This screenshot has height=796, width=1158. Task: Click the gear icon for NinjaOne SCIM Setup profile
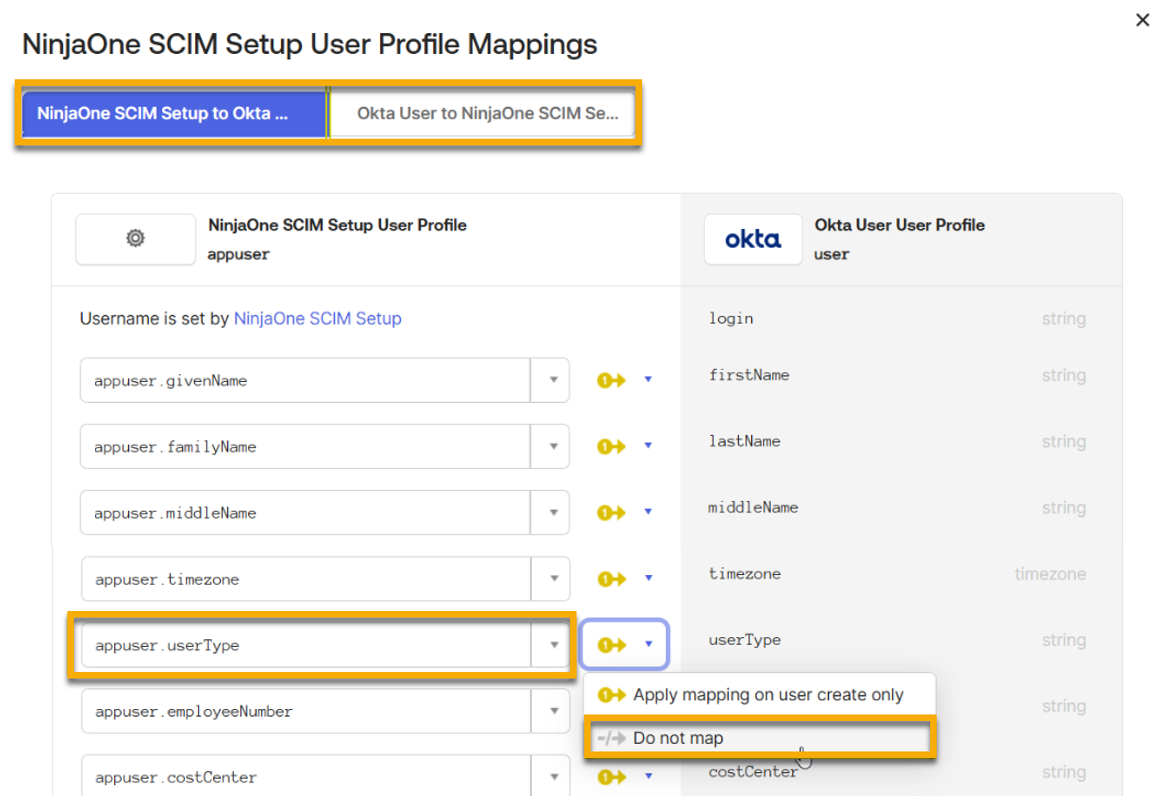tap(134, 239)
